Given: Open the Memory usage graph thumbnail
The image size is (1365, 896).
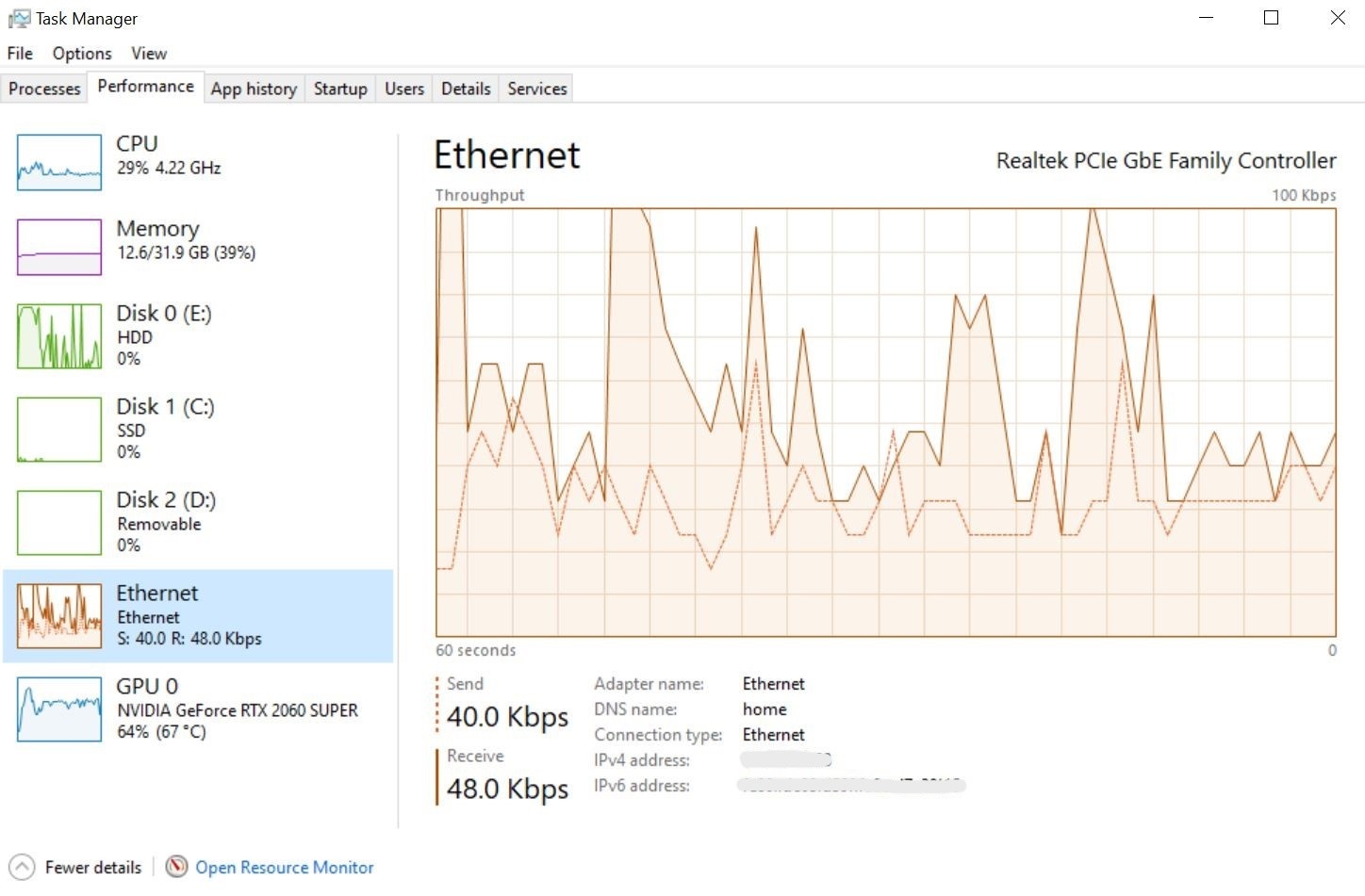Looking at the screenshot, I should (x=59, y=247).
